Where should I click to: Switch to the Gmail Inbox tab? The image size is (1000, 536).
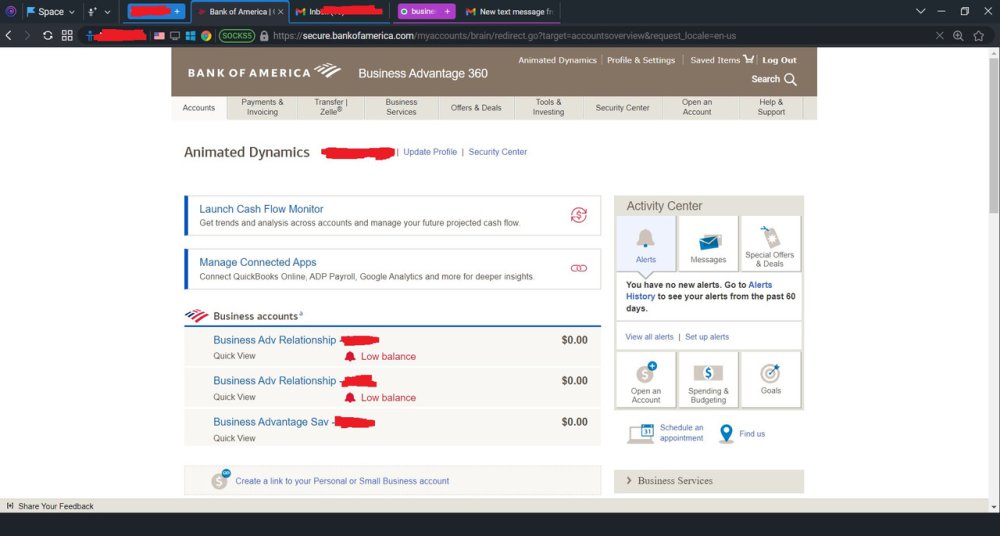pos(339,11)
